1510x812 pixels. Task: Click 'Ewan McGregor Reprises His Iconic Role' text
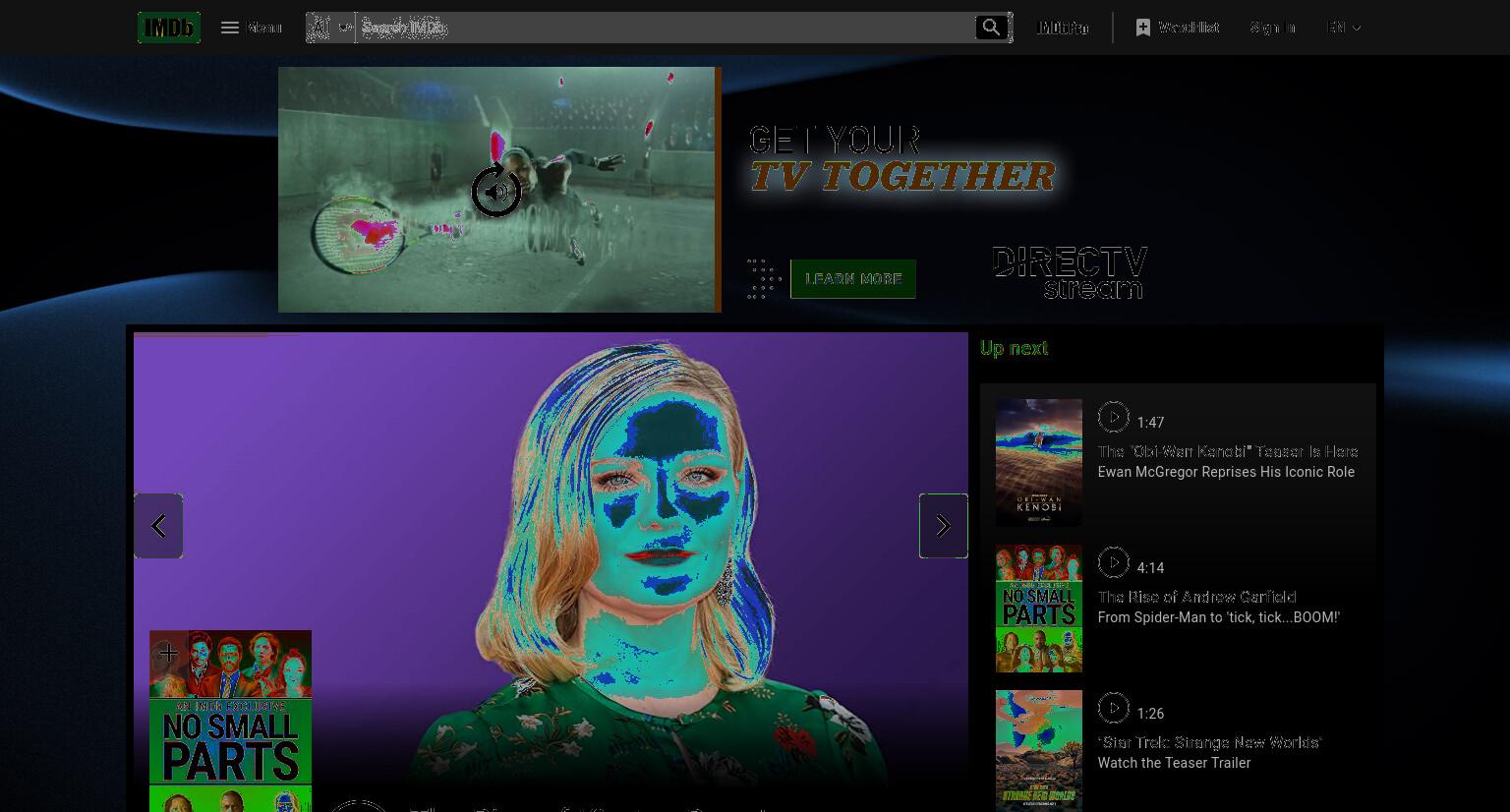(1226, 472)
